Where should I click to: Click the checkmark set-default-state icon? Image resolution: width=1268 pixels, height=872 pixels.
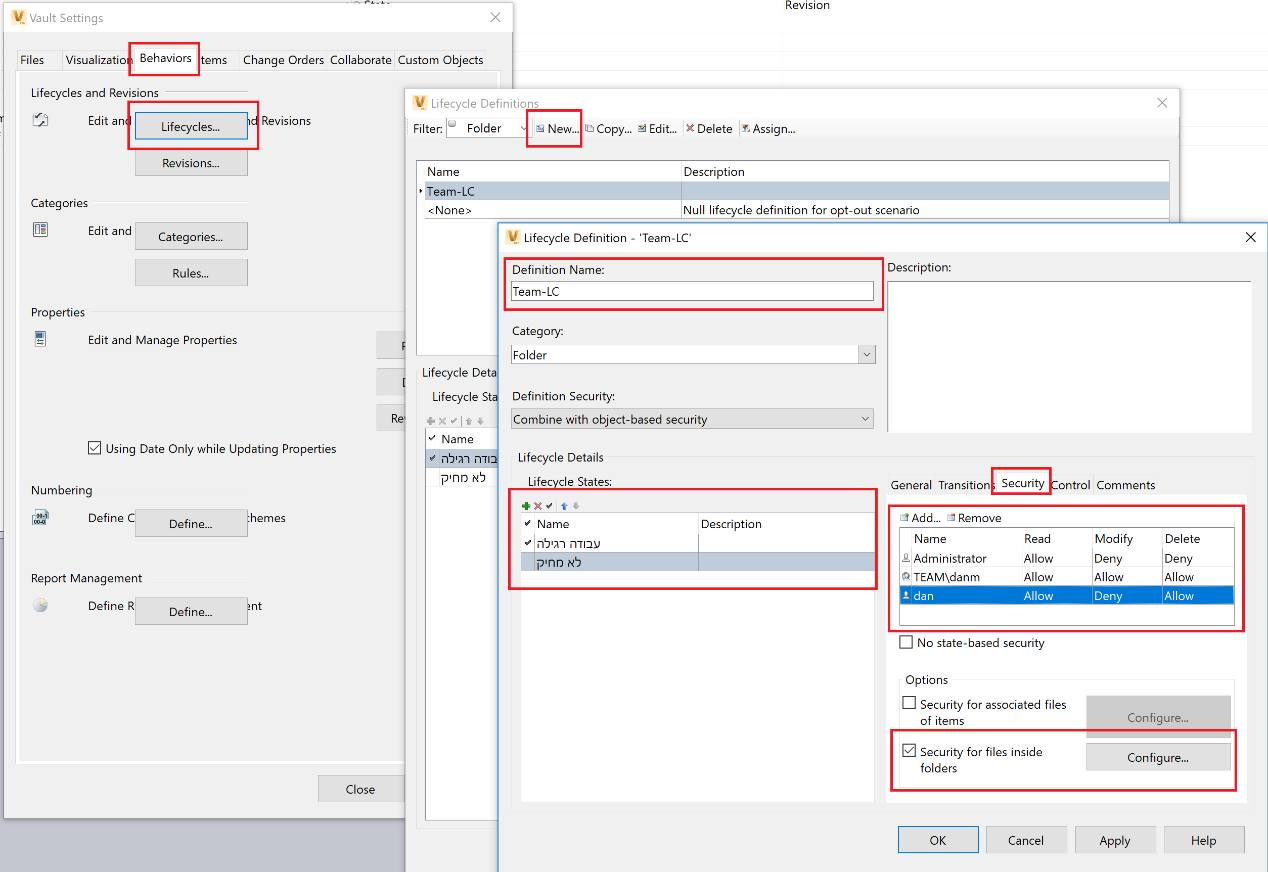[x=549, y=507]
